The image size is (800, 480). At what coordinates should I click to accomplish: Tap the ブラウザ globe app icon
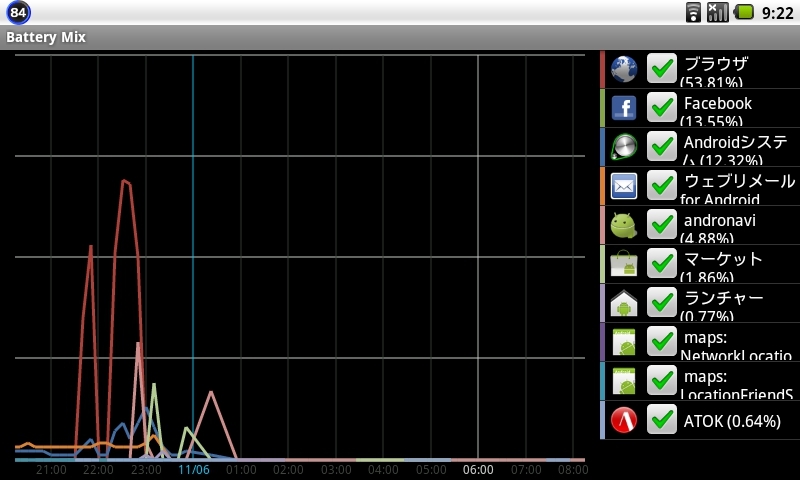click(x=623, y=69)
